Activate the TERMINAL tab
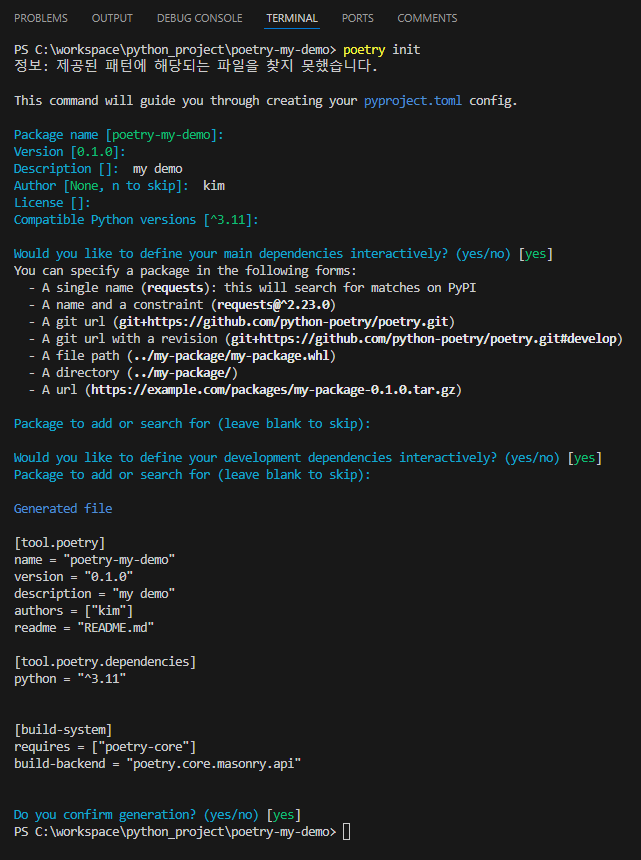641x860 pixels. tap(292, 18)
